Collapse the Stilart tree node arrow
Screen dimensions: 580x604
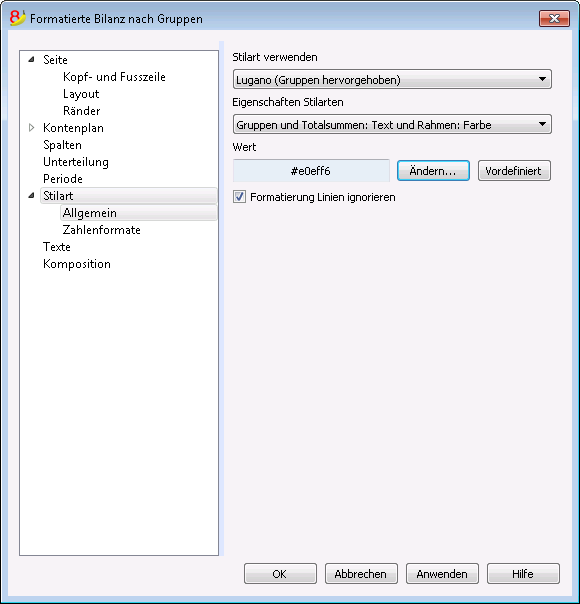pos(32,196)
